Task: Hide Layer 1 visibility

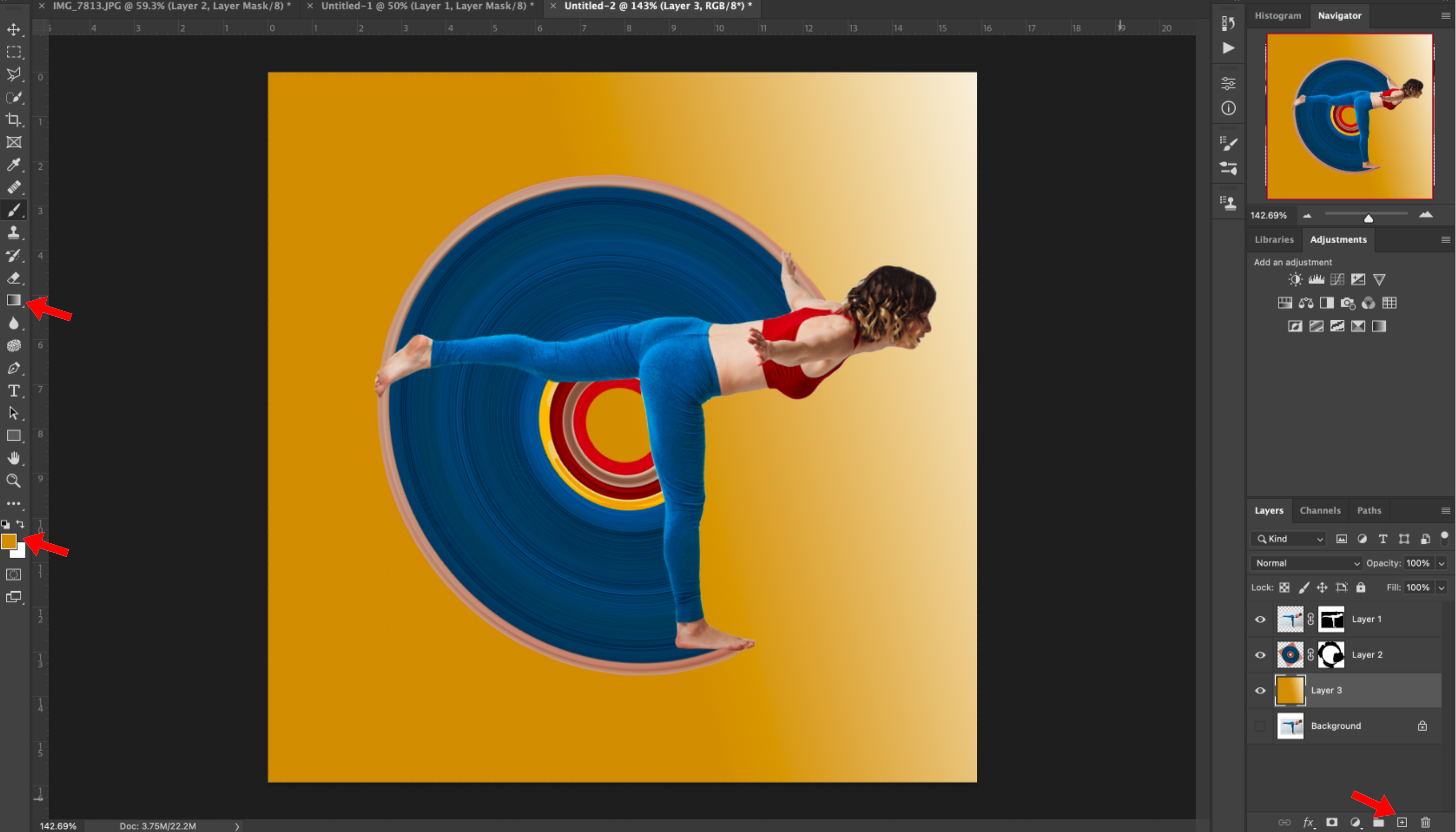Action: (x=1259, y=619)
